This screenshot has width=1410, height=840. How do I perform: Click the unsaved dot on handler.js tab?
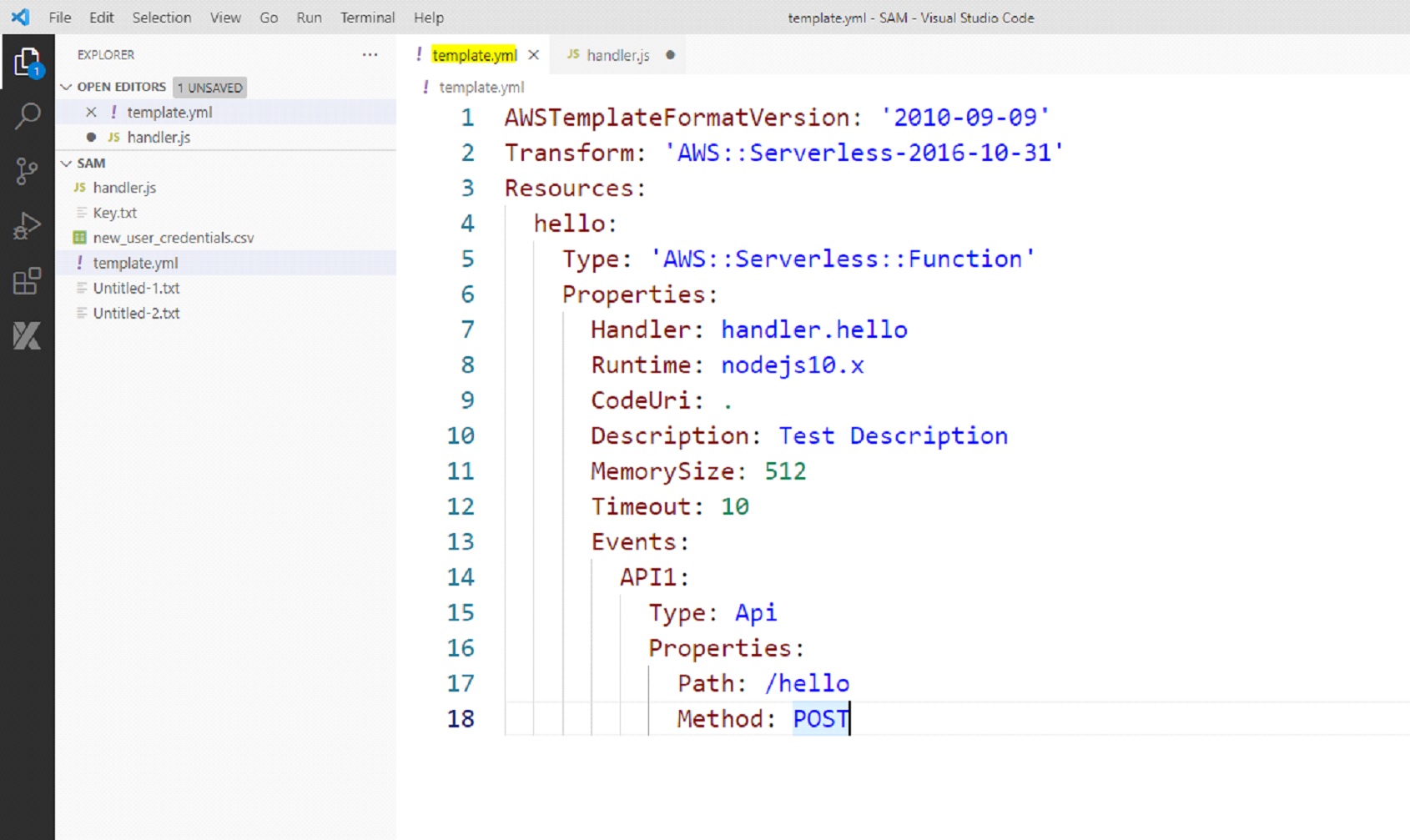coord(670,55)
